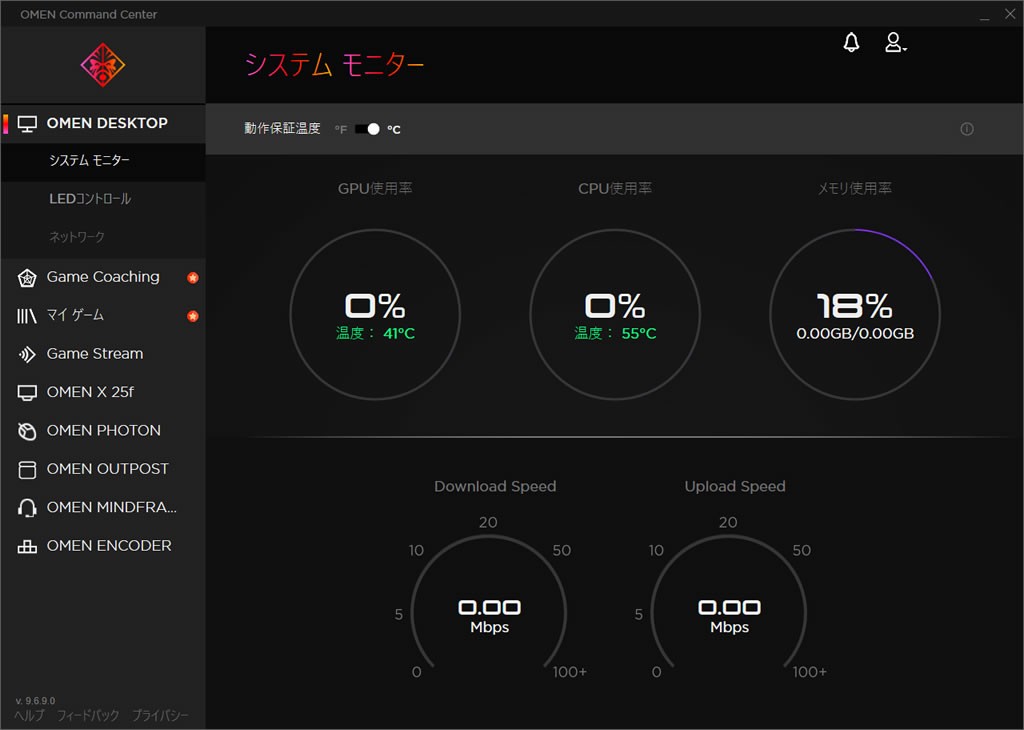This screenshot has width=1024, height=730.
Task: Click the ヘルプ link
Action: pos(29,716)
